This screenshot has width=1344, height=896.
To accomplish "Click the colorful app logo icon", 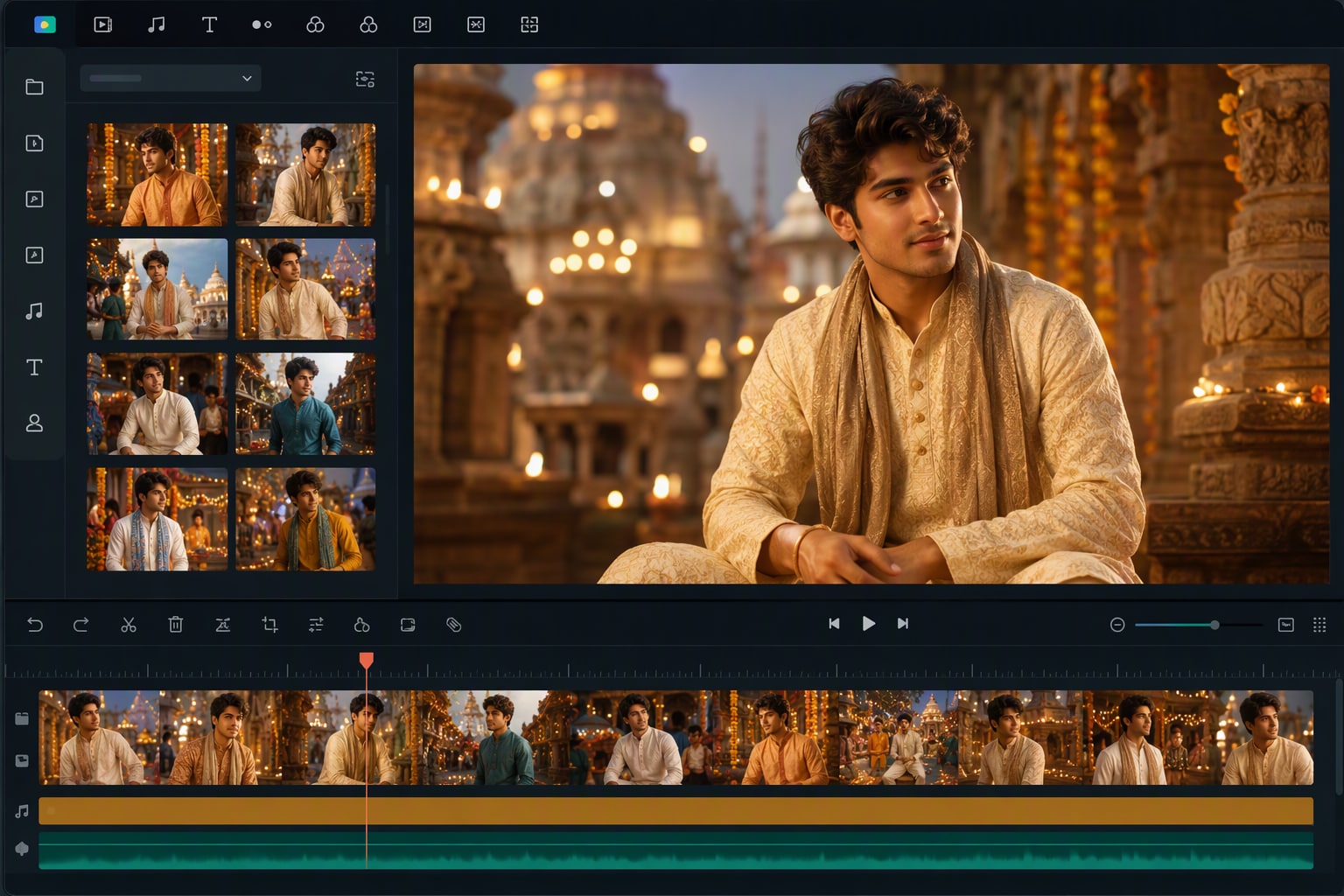I will click(45, 24).
